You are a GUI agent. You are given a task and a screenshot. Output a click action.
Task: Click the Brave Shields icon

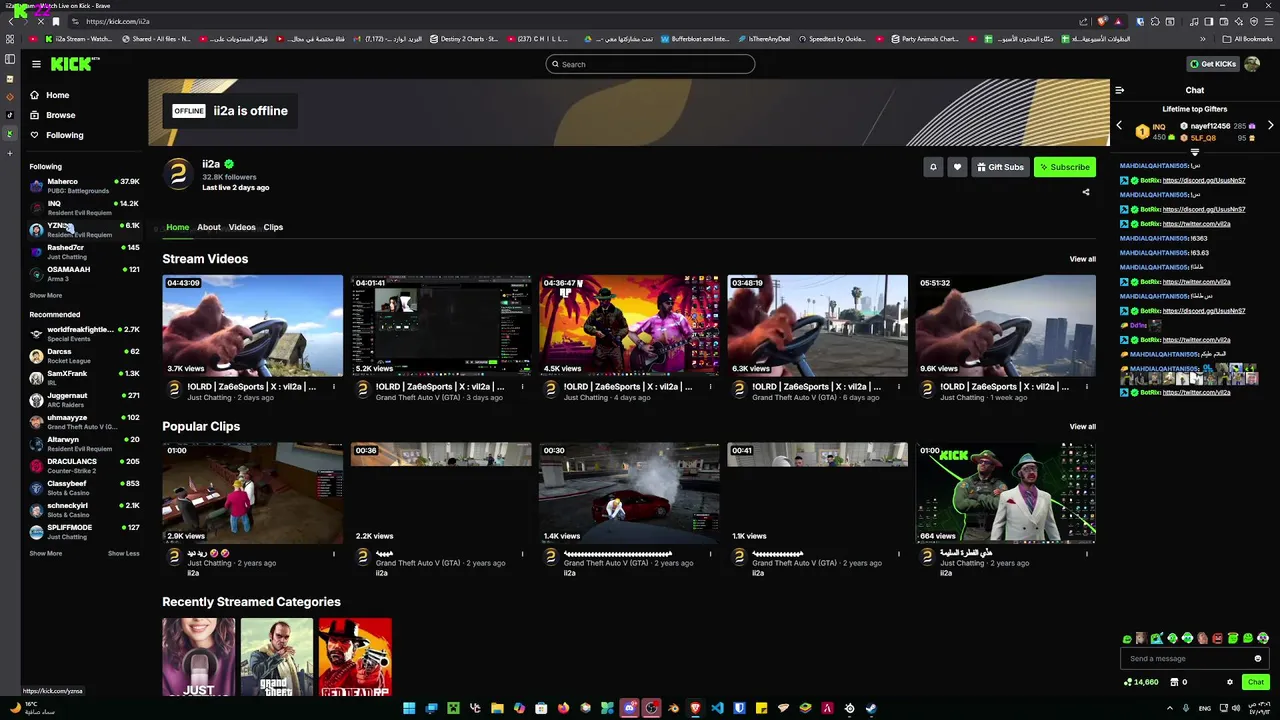coord(1103,21)
